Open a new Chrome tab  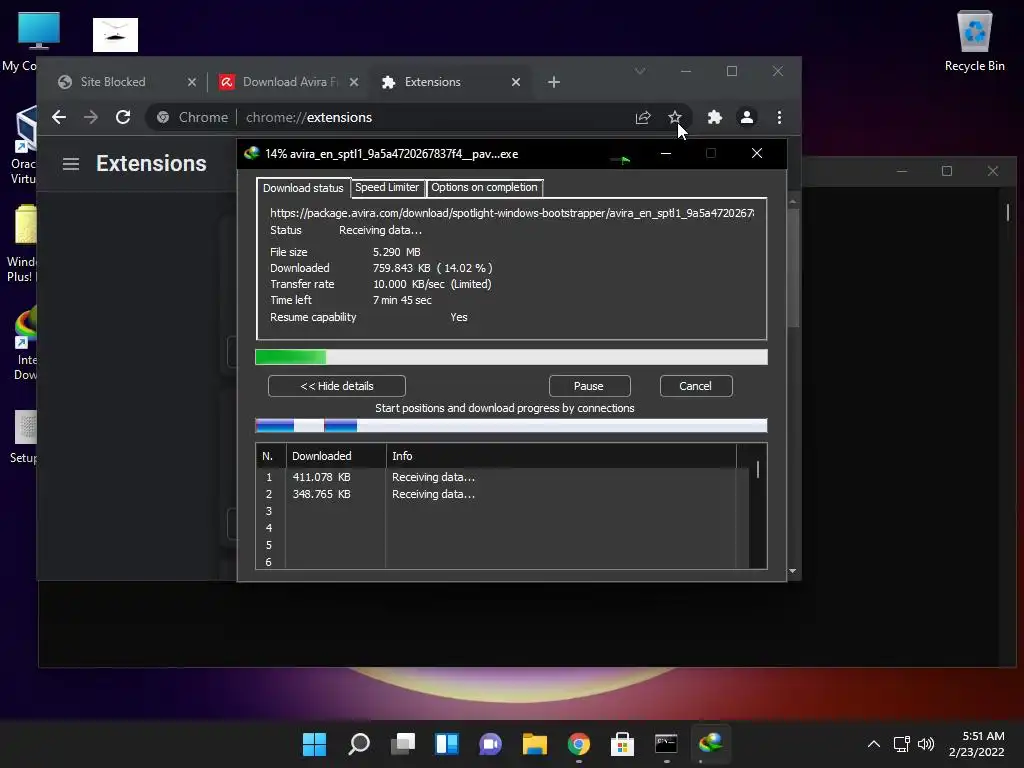(x=554, y=82)
